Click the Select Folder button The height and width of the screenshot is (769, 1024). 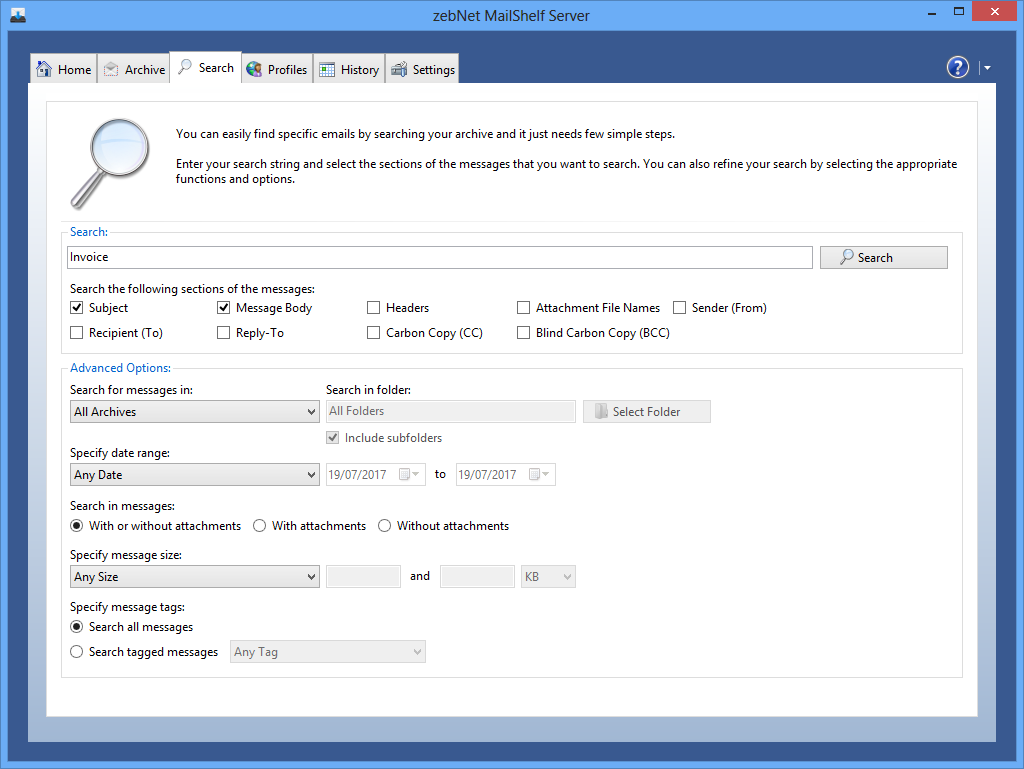point(646,411)
